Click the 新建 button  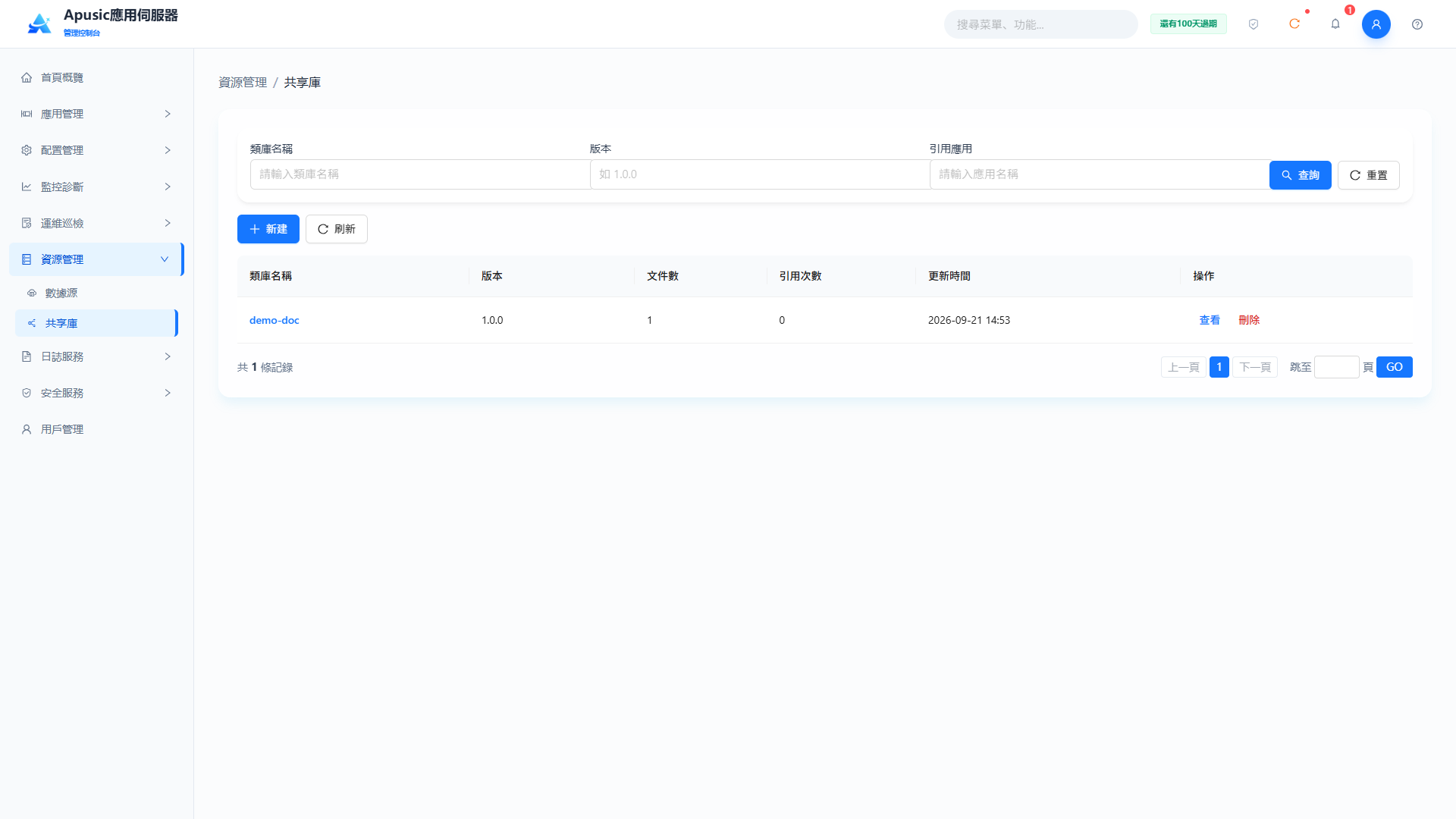(x=268, y=229)
